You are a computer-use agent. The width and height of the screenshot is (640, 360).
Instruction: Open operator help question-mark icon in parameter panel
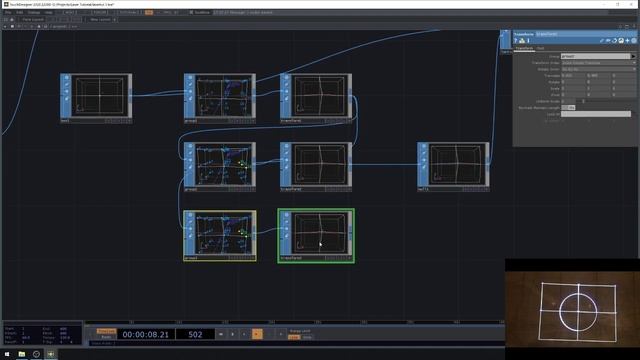click(516, 40)
